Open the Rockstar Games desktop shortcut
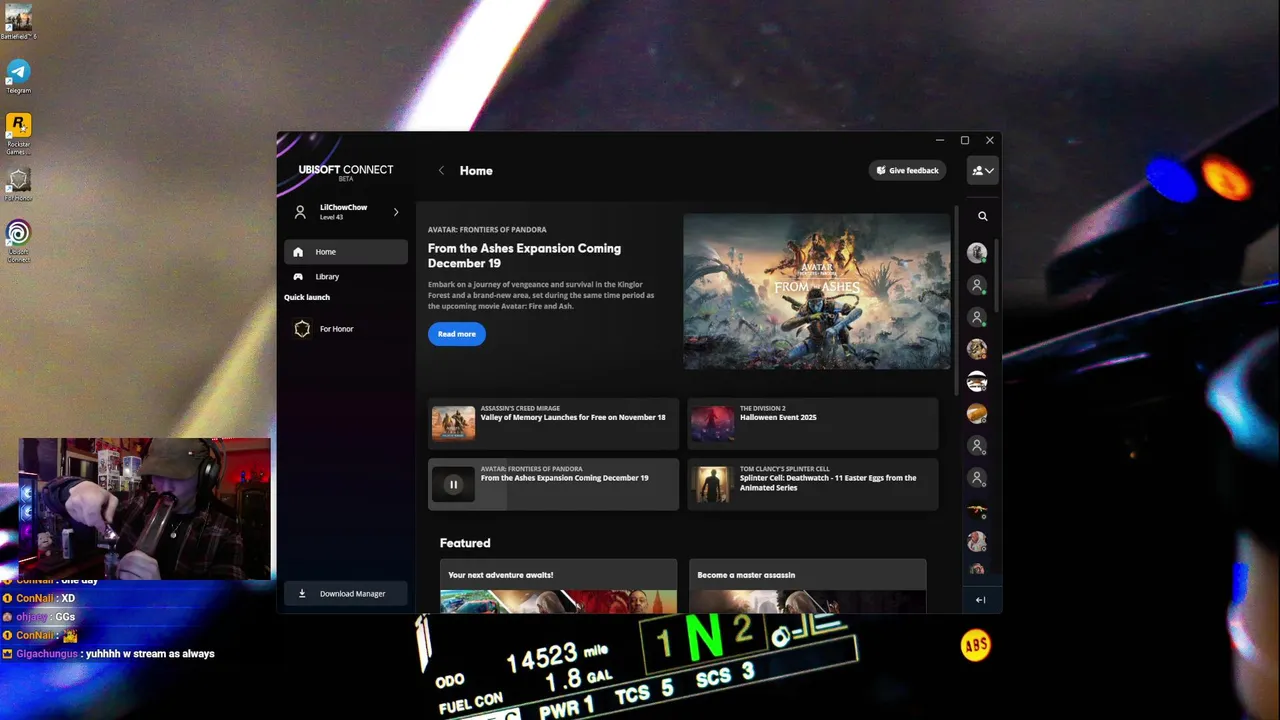The image size is (1280, 720). click(x=18, y=133)
